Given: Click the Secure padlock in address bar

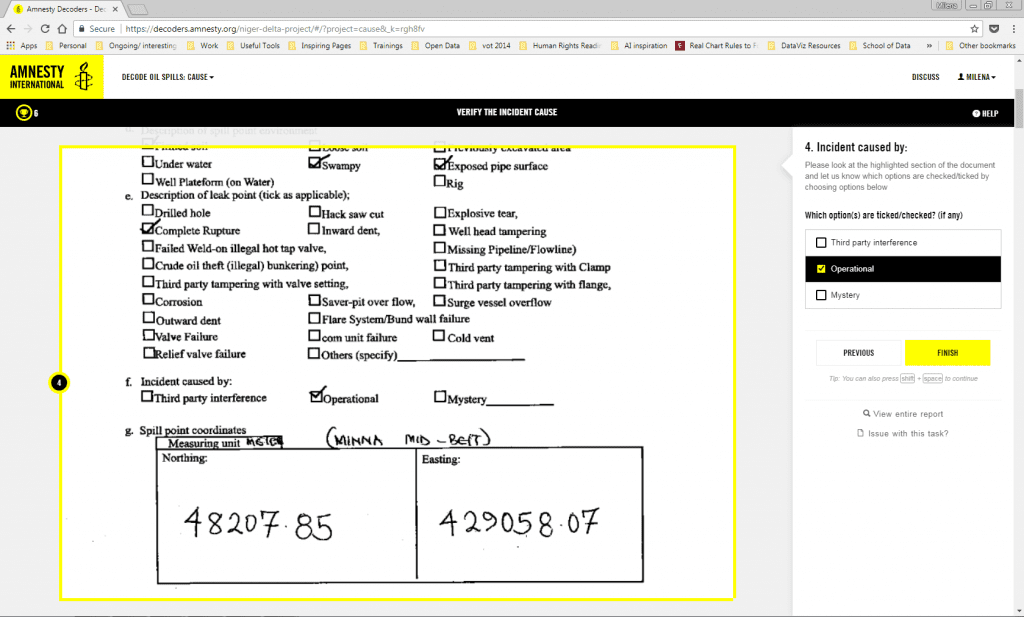Looking at the screenshot, I should [x=82, y=29].
